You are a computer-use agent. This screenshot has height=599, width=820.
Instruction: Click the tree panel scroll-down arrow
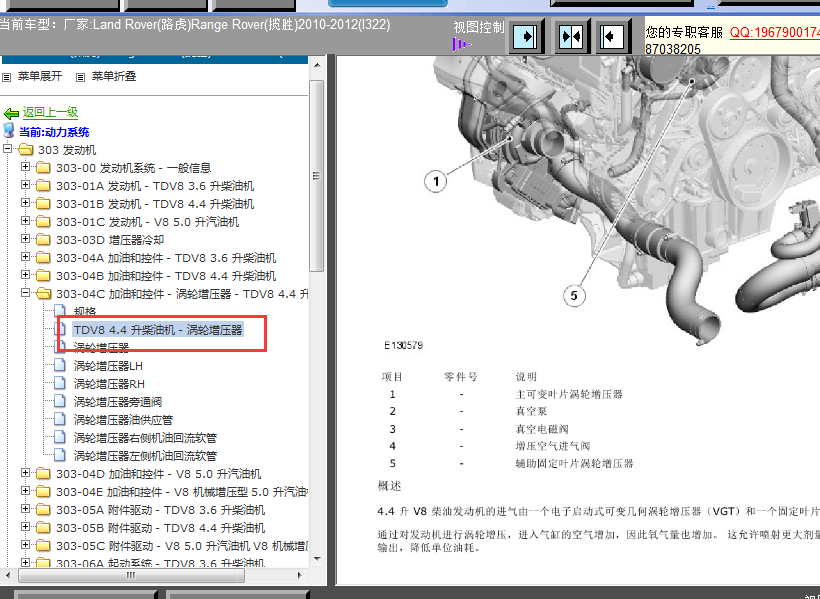tap(317, 558)
